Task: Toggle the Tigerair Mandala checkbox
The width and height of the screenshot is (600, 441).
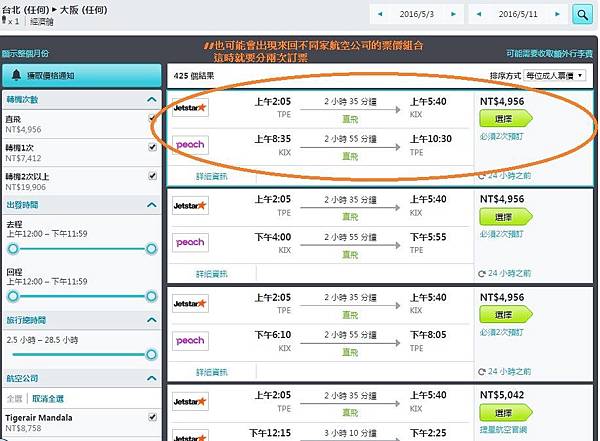Action: pyautogui.click(x=152, y=417)
